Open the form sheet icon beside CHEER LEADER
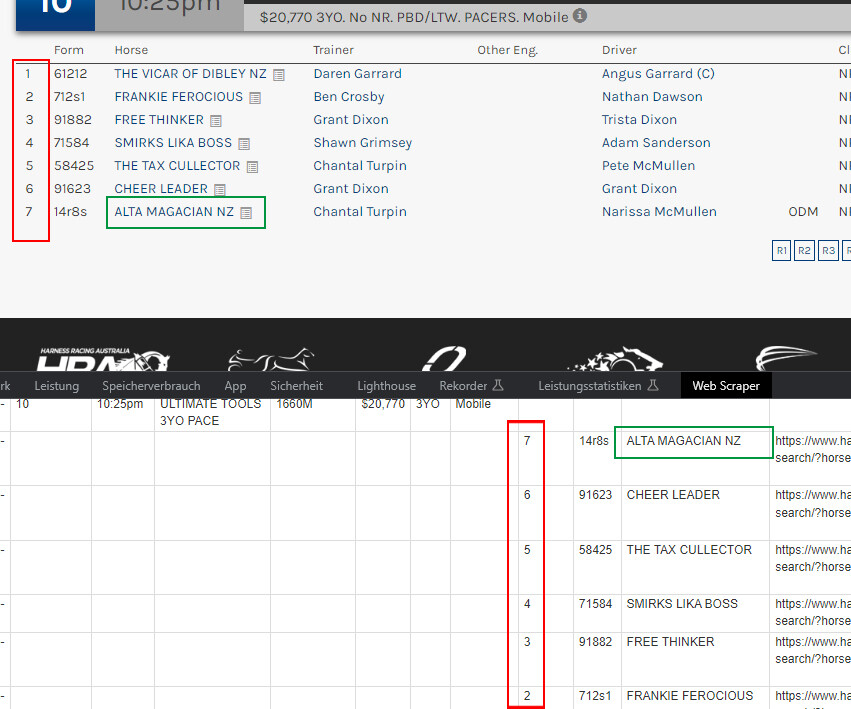 (x=220, y=190)
